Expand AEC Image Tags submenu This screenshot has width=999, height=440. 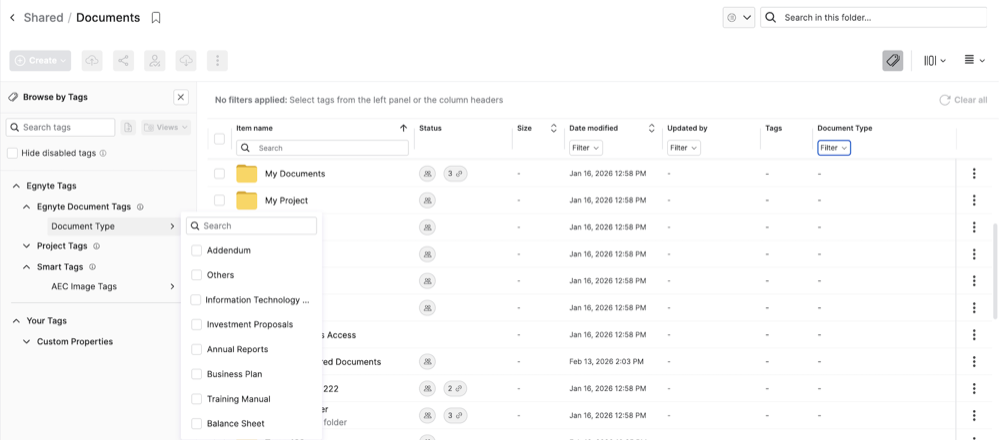click(172, 287)
